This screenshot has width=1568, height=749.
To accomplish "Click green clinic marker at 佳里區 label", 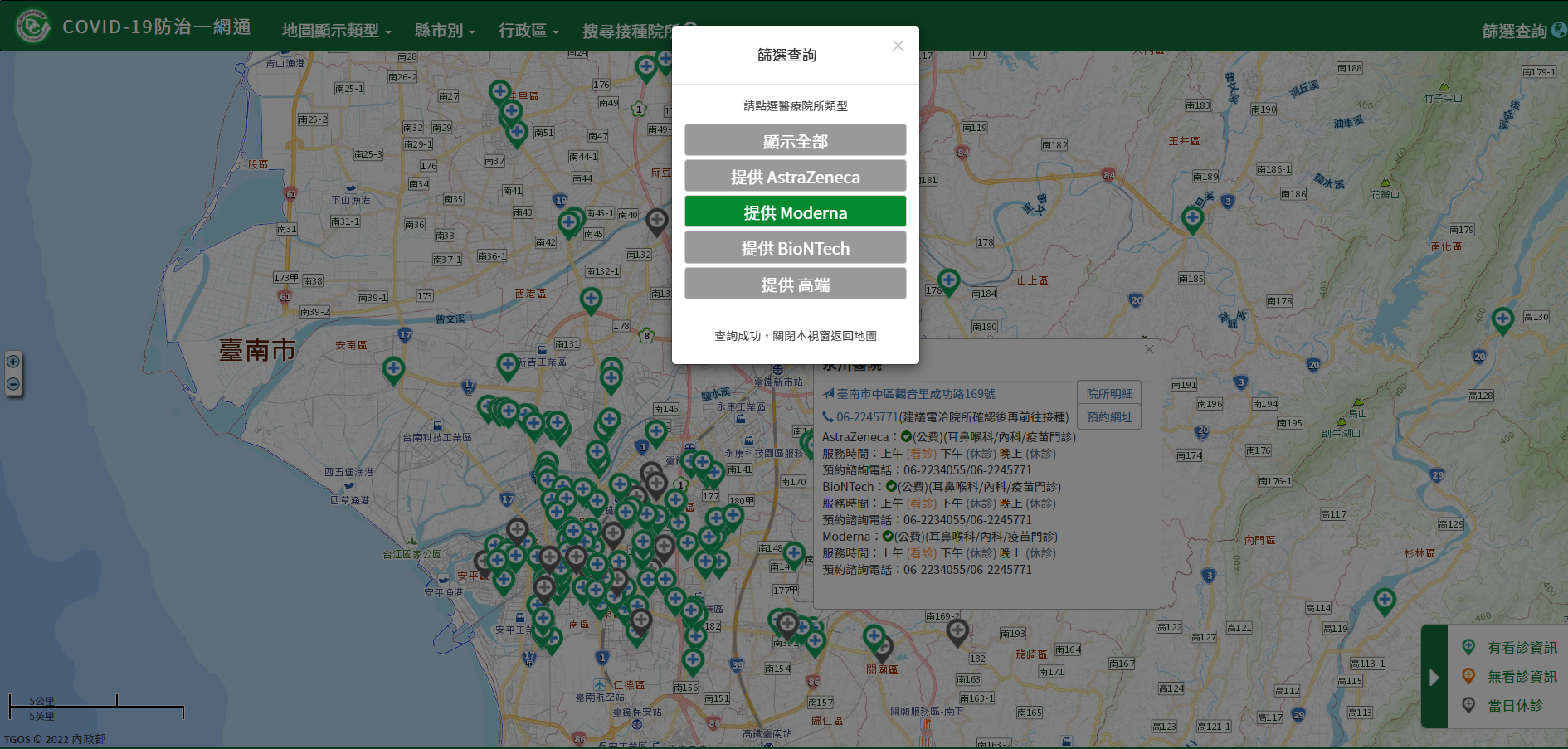I will pyautogui.click(x=499, y=91).
